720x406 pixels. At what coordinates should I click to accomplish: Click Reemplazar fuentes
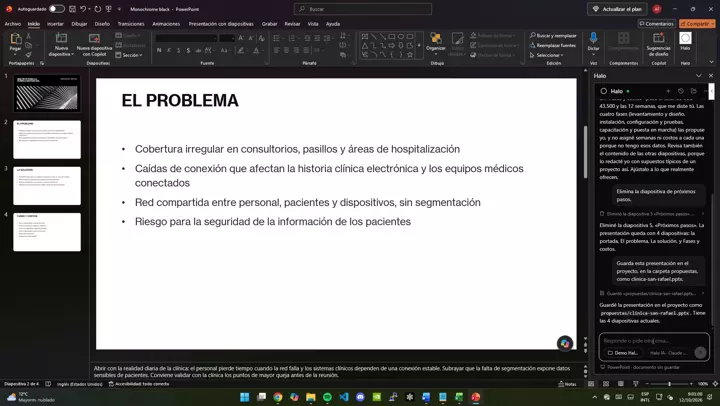tap(553, 45)
